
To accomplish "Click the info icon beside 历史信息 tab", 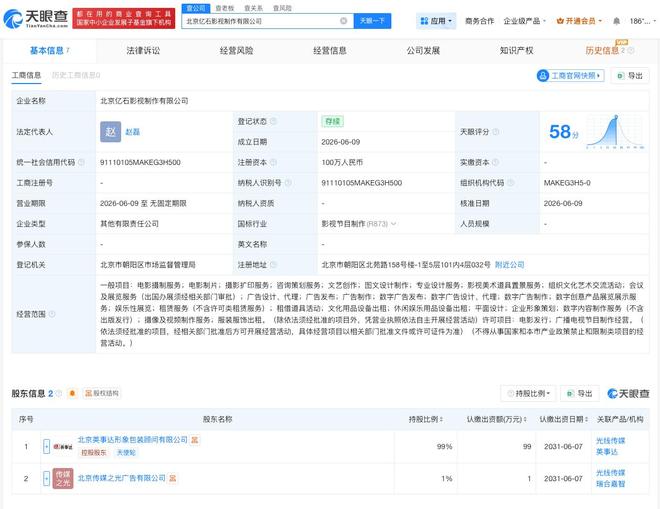I will [x=631, y=51].
